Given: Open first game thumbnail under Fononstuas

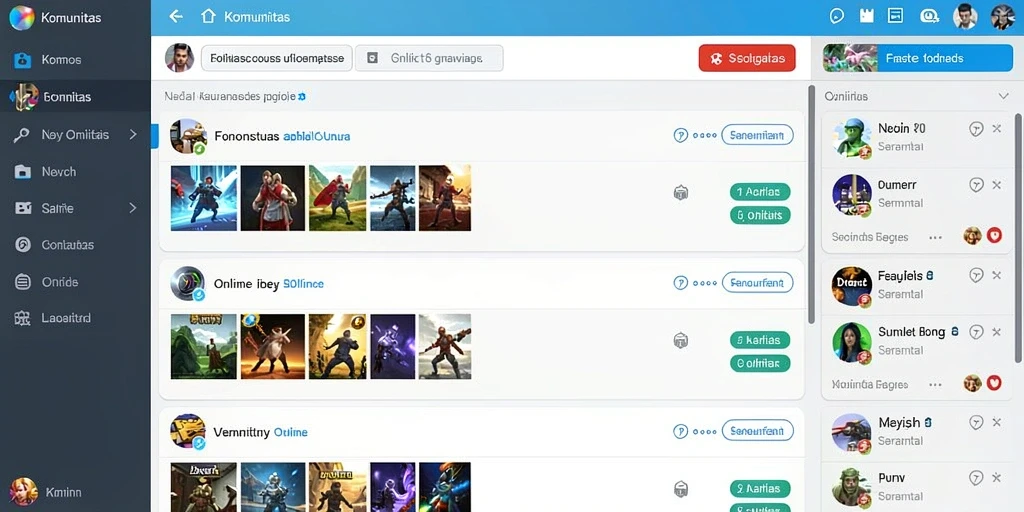Looking at the screenshot, I should [x=204, y=198].
